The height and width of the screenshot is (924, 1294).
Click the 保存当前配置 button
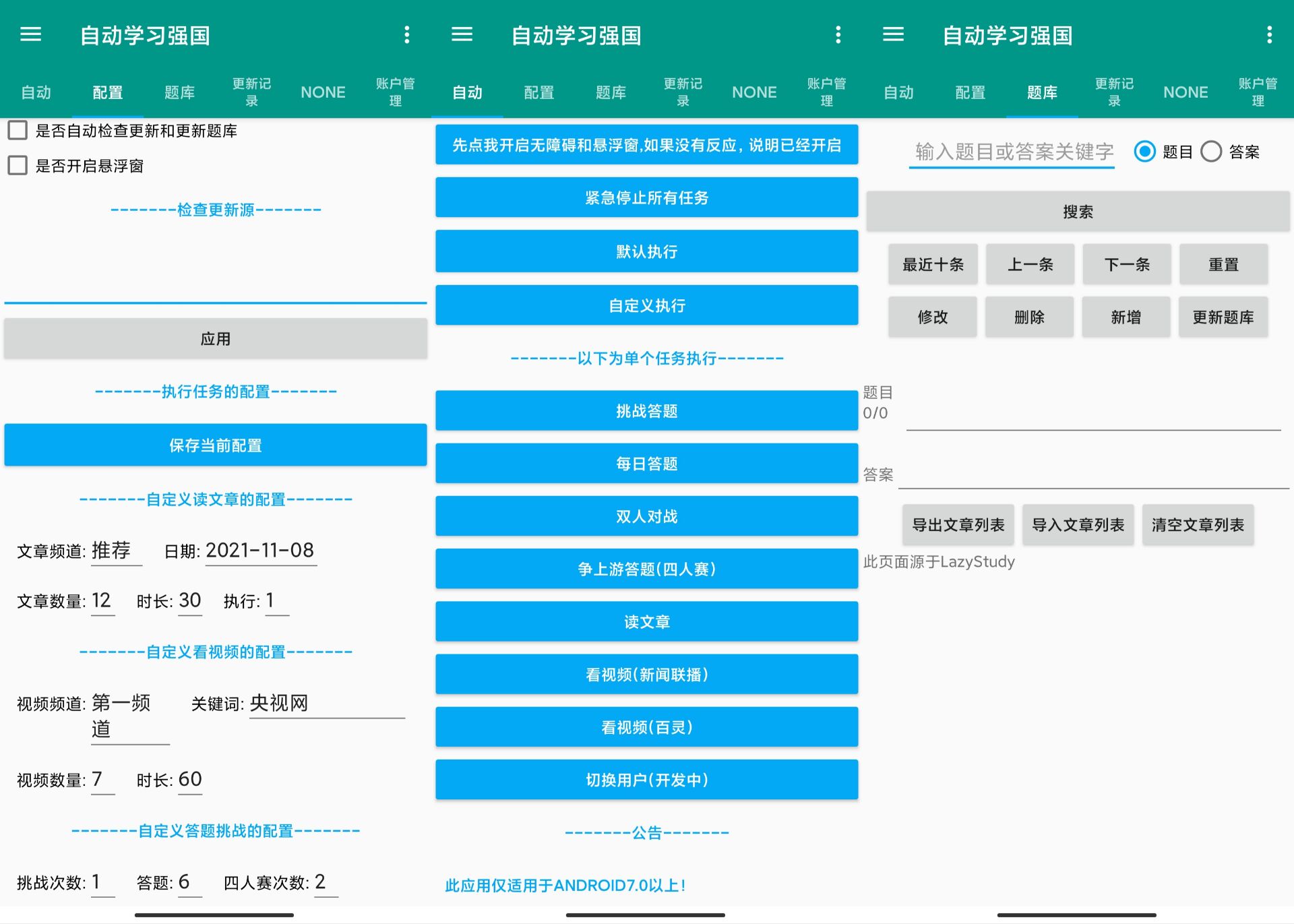pyautogui.click(x=216, y=445)
